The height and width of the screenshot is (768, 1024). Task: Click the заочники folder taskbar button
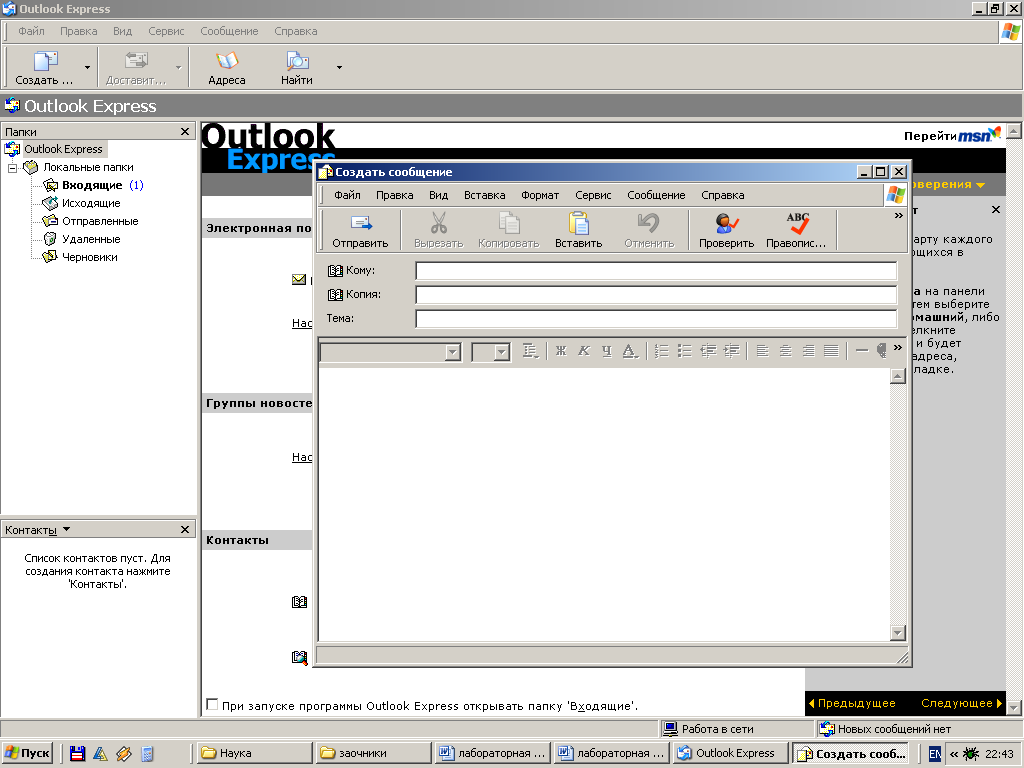[374, 753]
